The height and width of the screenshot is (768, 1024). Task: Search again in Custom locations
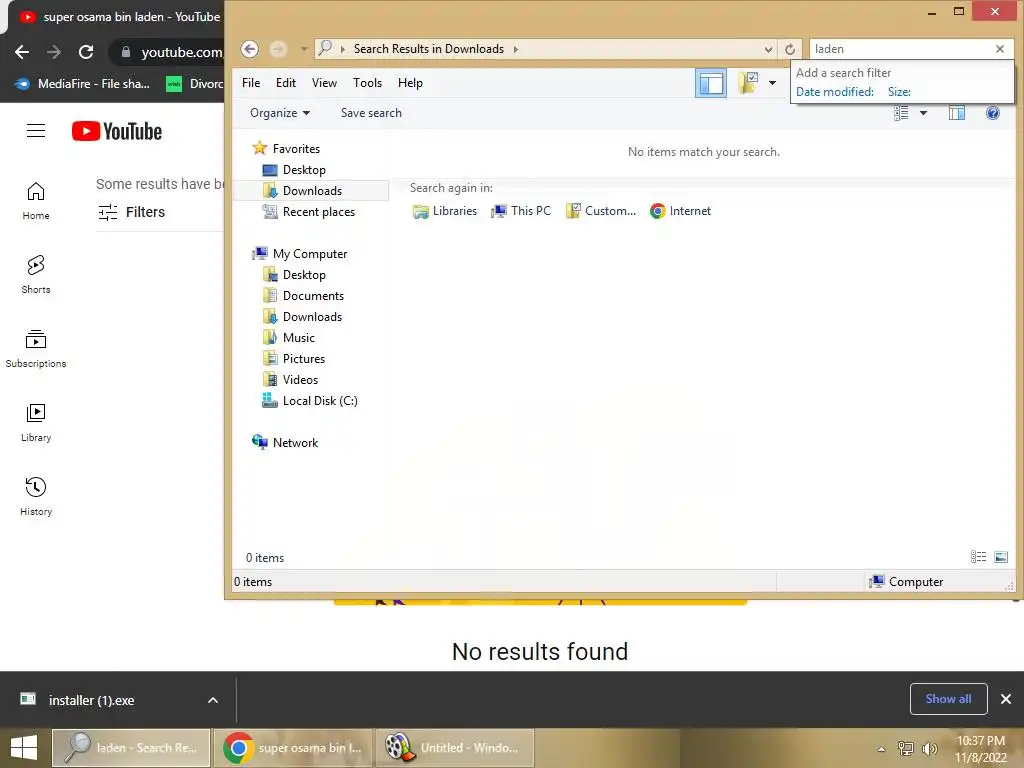point(601,211)
